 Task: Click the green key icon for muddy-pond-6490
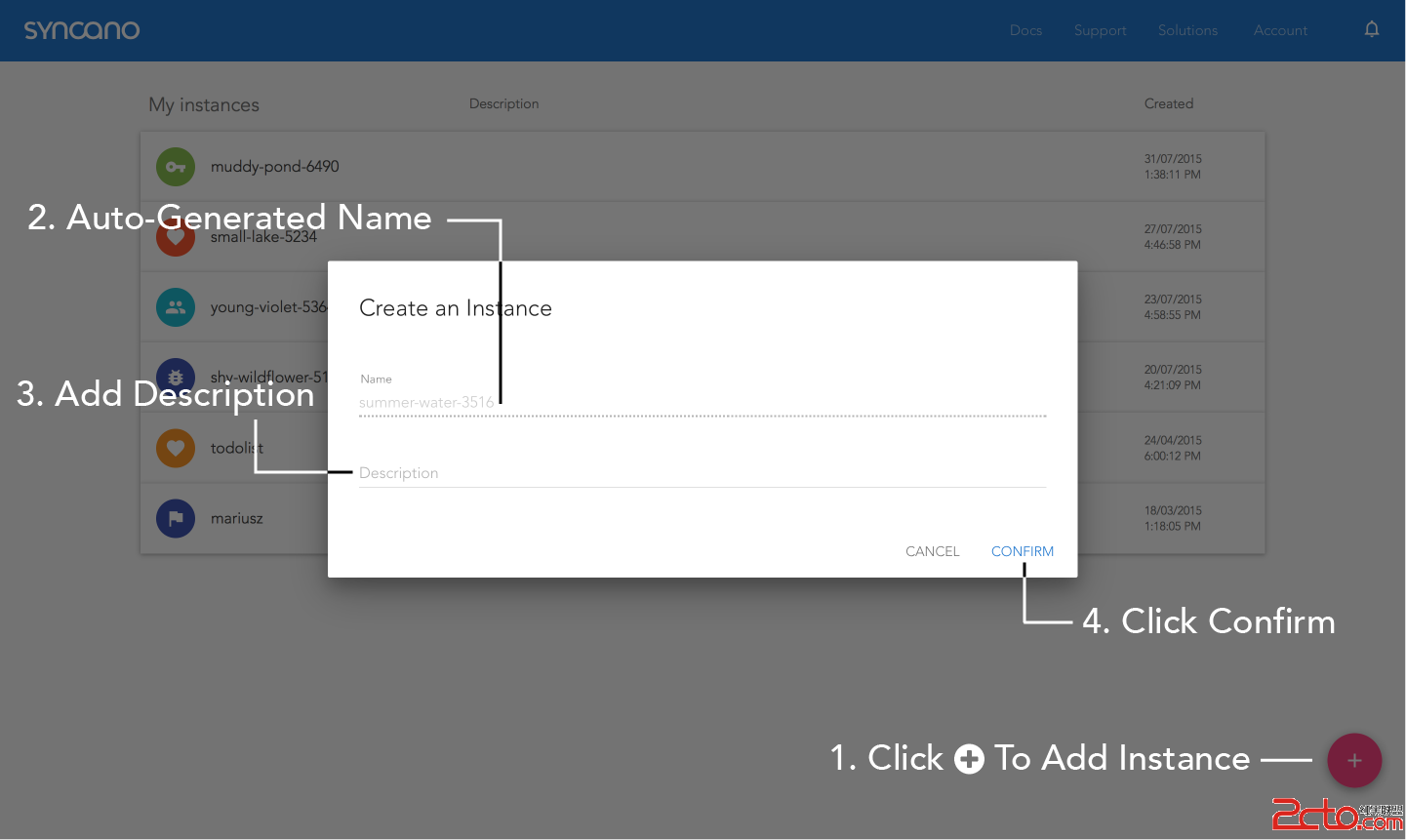coord(176,167)
